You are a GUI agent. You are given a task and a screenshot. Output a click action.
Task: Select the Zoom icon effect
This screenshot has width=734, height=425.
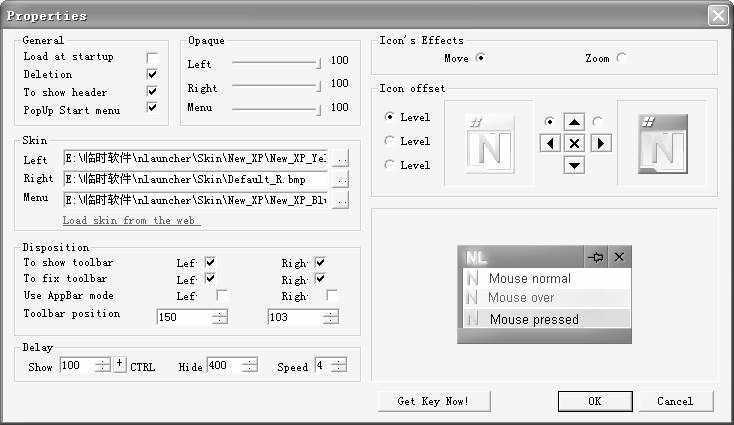pyautogui.click(x=622, y=58)
